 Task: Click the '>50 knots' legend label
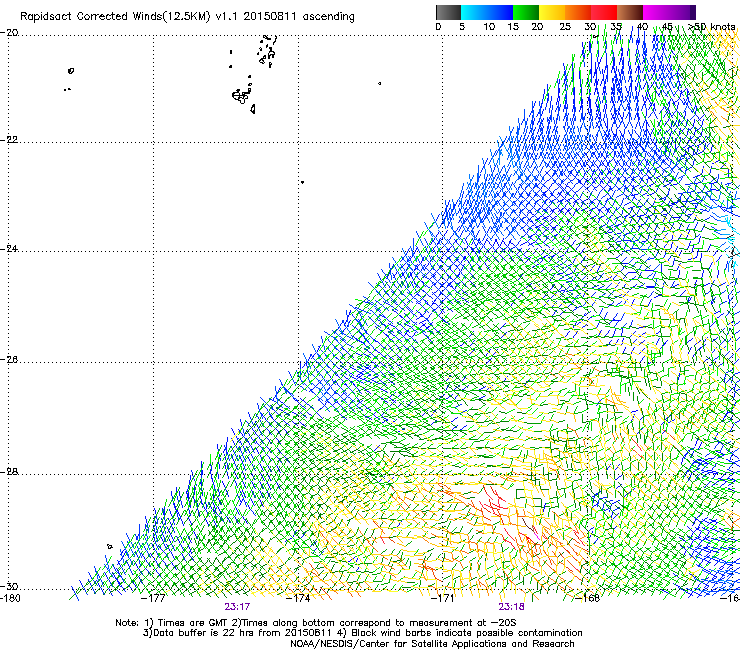point(712,27)
